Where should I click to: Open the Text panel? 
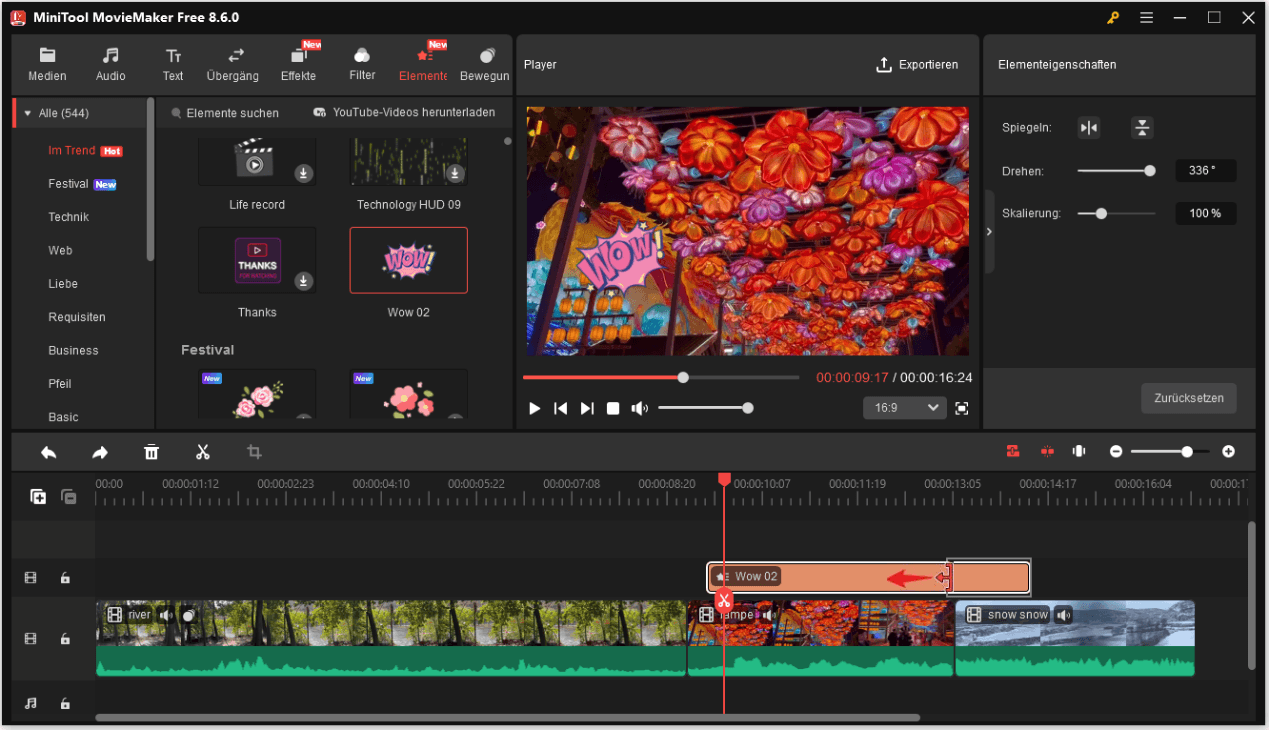tap(172, 62)
